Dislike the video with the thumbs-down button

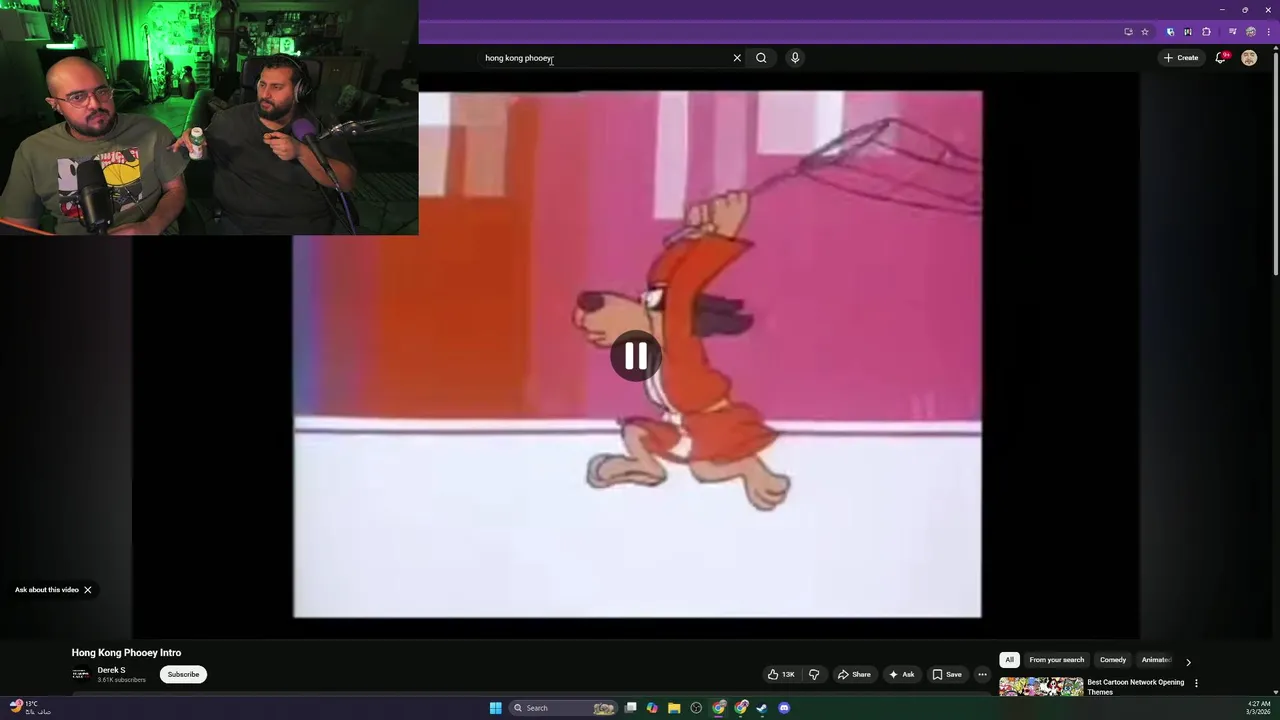814,674
